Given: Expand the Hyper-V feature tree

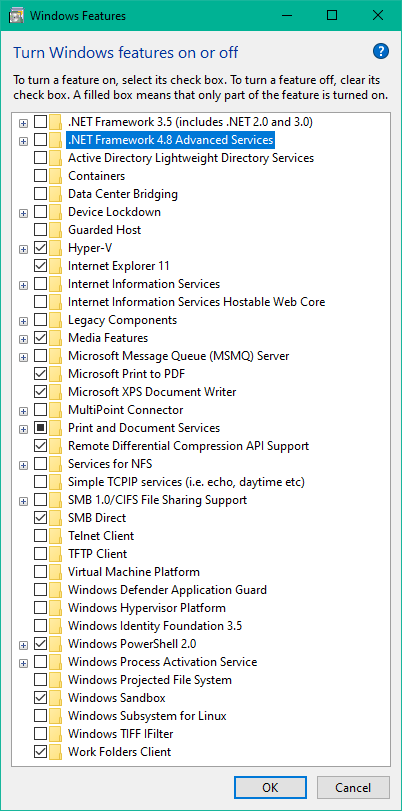Looking at the screenshot, I should [x=23, y=249].
